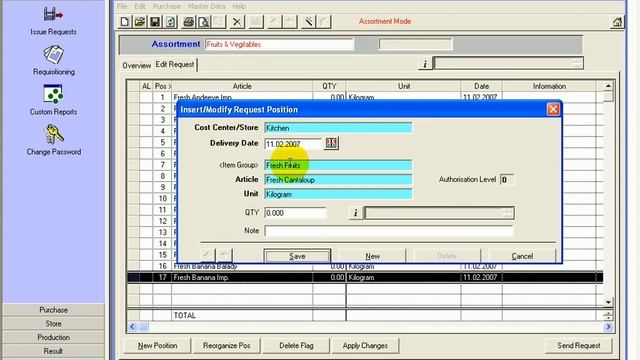Click the New document toolbar icon
Image resolution: width=640 pixels, height=360 pixels.
click(x=124, y=22)
